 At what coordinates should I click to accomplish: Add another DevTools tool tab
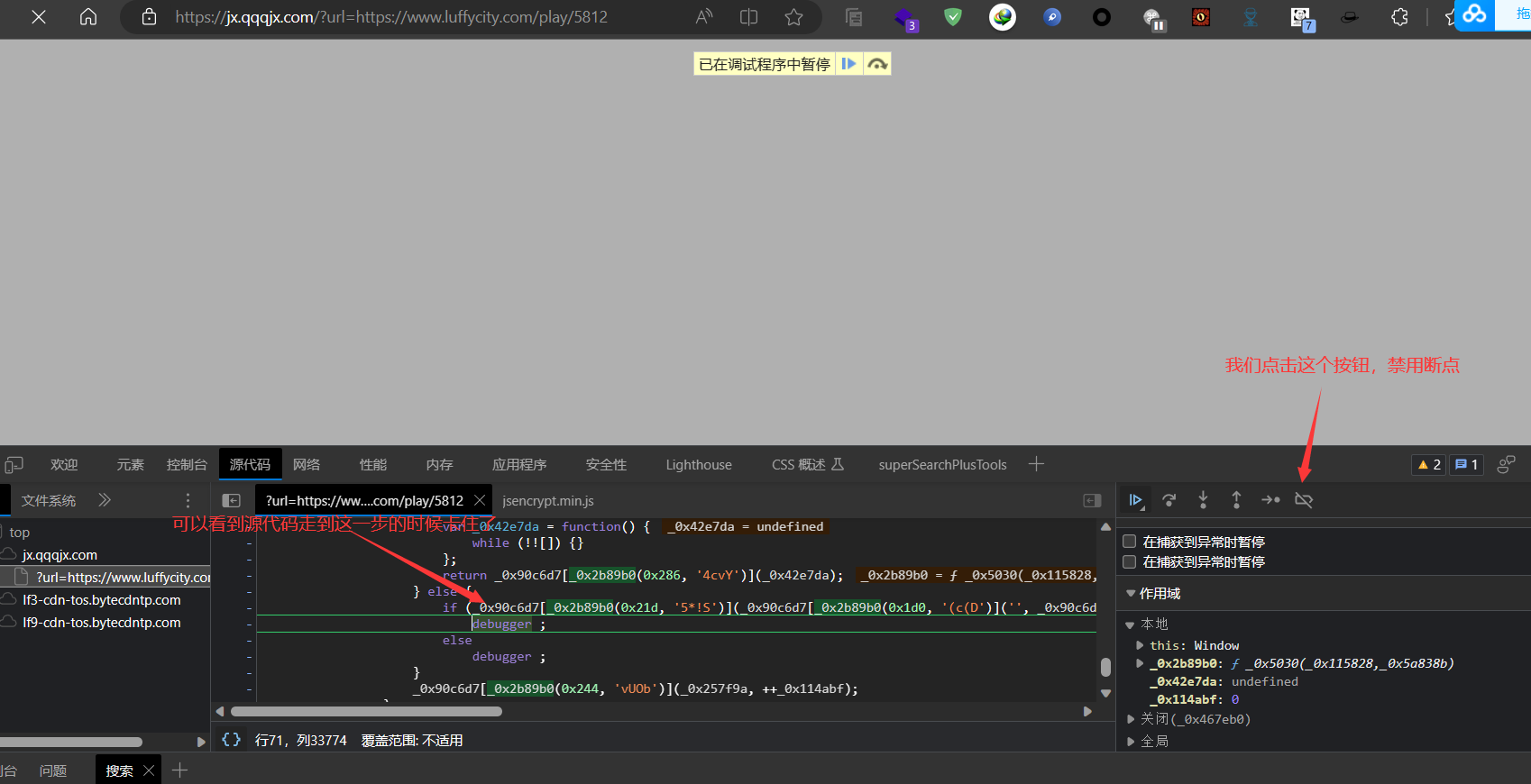pos(1036,464)
